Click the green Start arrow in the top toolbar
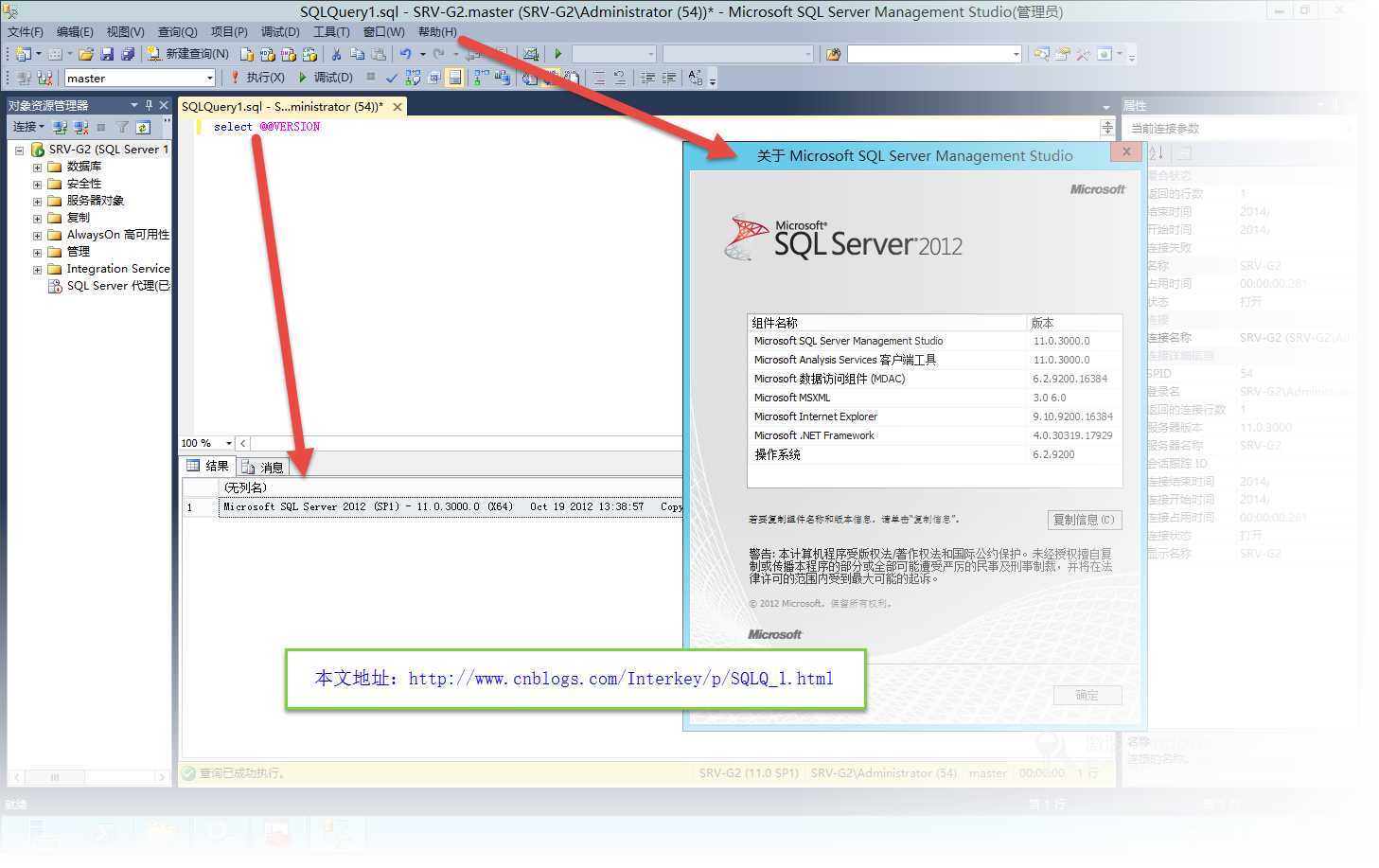Viewport: 1379px width, 868px height. point(557,54)
